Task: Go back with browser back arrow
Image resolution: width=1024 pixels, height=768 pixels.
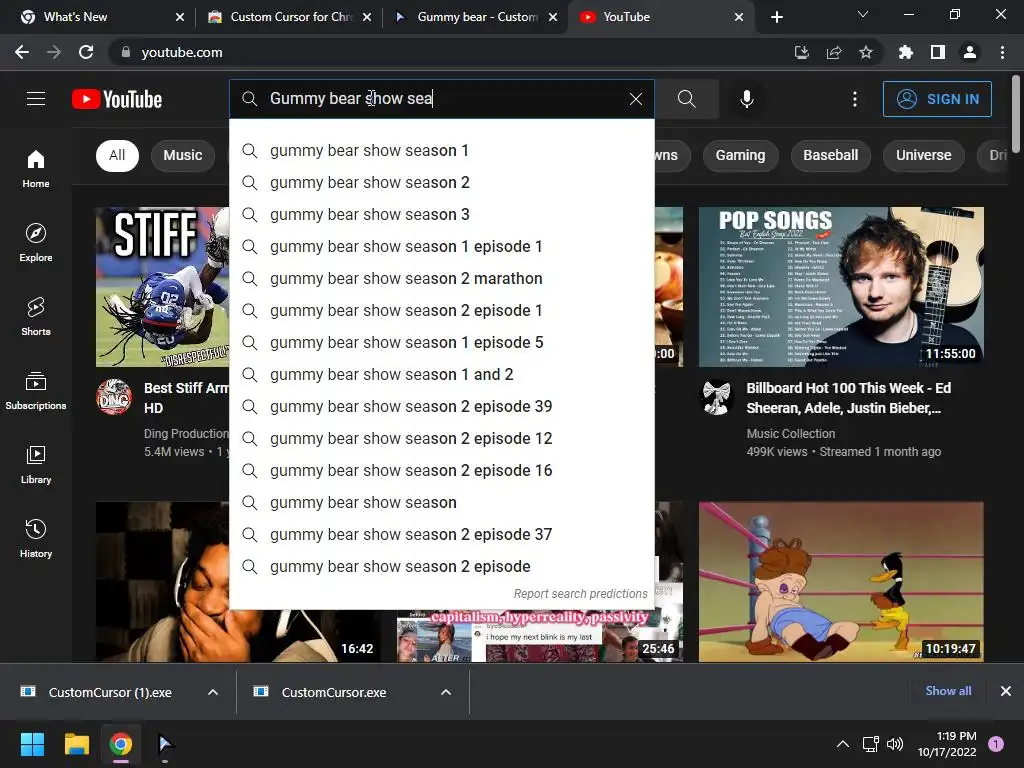Action: point(22,52)
